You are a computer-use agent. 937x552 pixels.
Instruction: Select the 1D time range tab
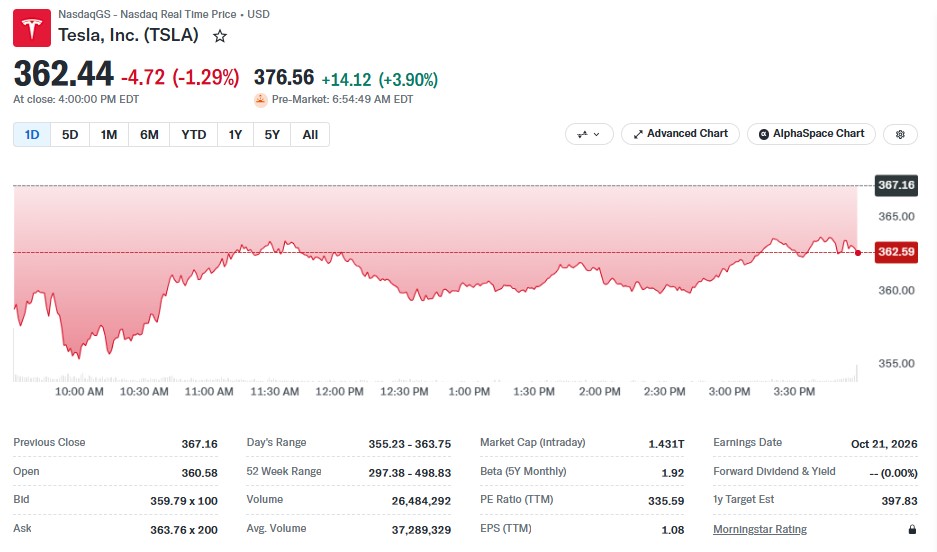click(32, 134)
